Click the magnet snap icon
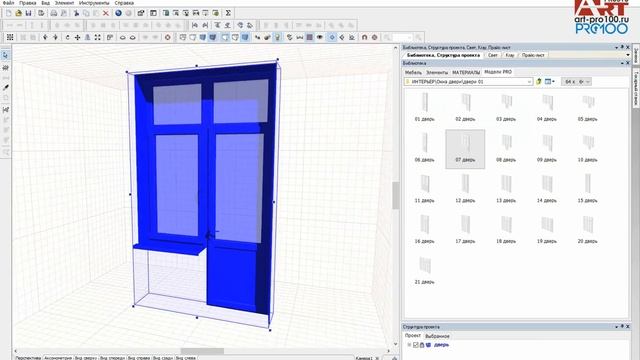 364,37
